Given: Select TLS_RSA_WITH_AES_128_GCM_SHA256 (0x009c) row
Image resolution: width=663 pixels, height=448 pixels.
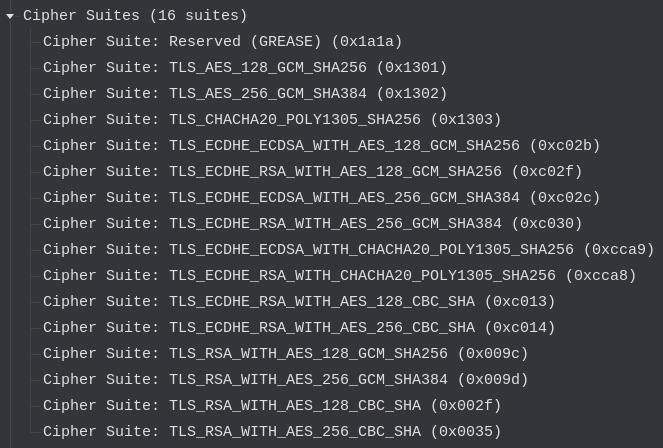Looking at the screenshot, I should pos(285,354).
